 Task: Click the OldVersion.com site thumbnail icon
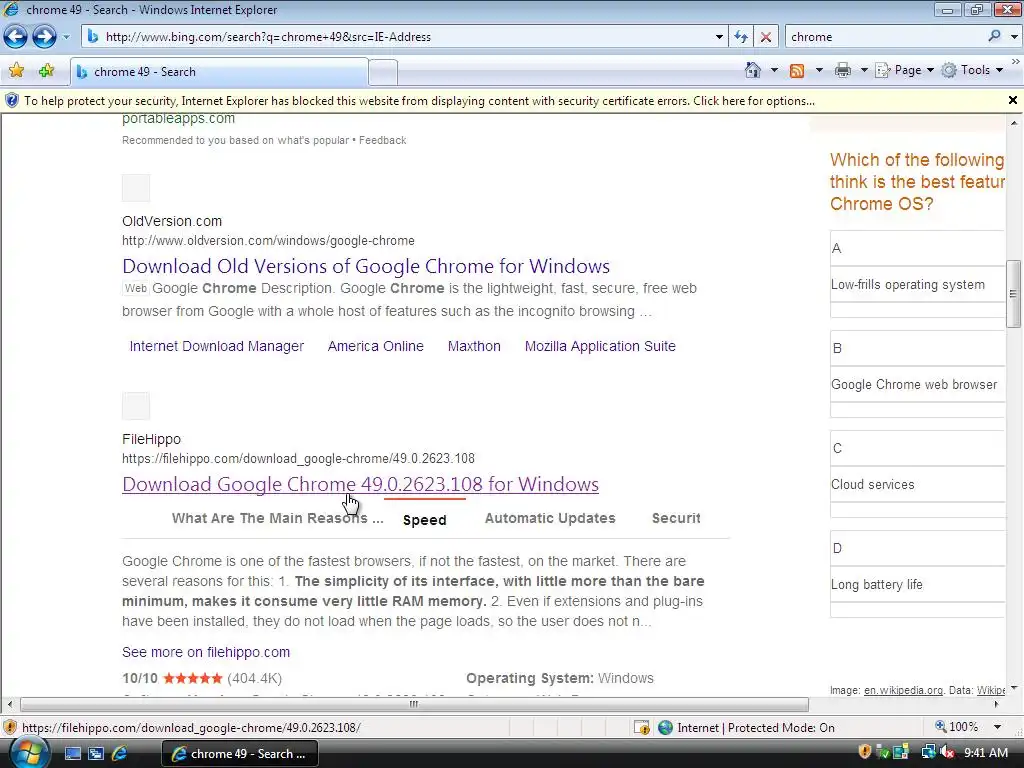pos(136,188)
